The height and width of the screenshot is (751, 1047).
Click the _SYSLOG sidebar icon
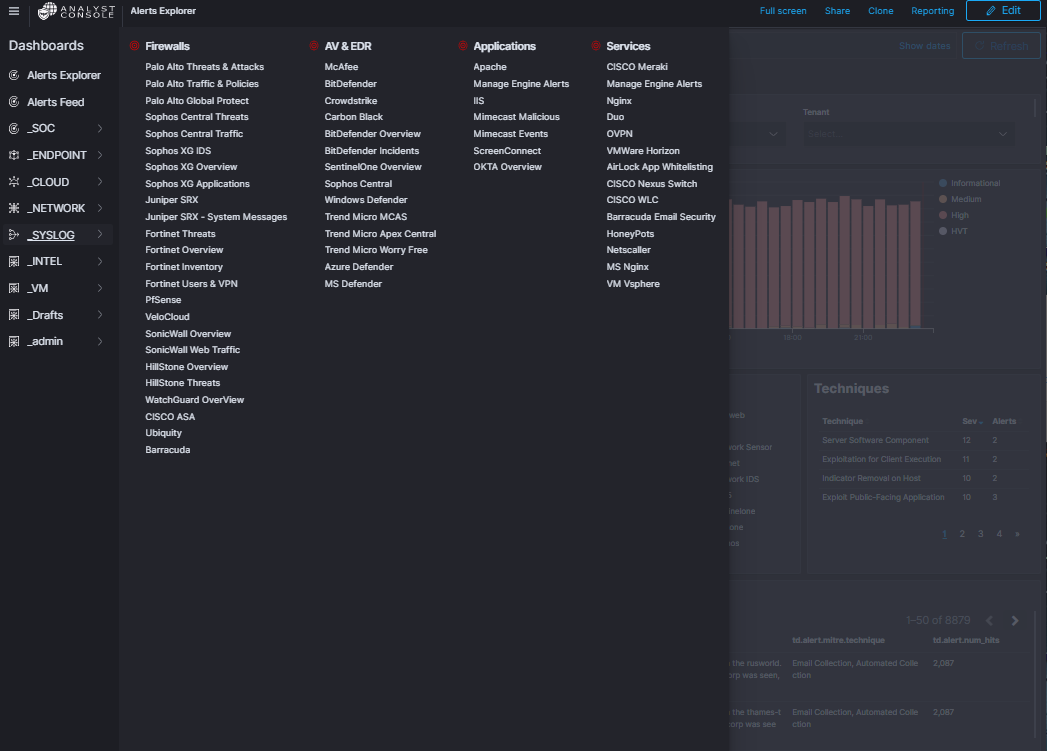tap(13, 235)
